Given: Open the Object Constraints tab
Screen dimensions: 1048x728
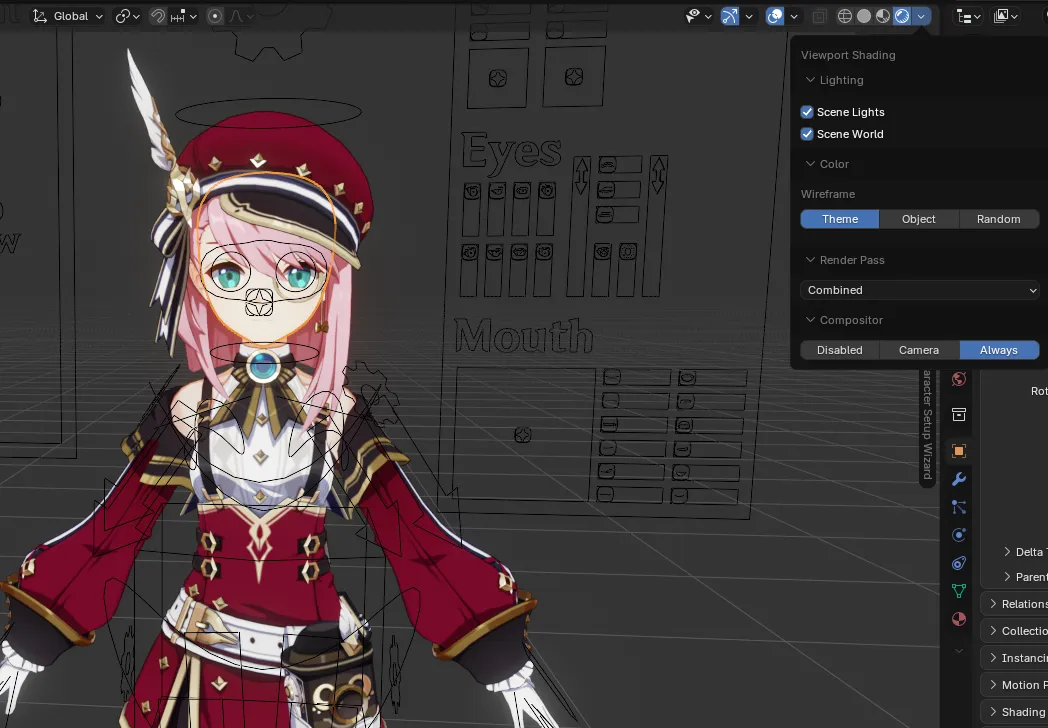Looking at the screenshot, I should tap(958, 563).
